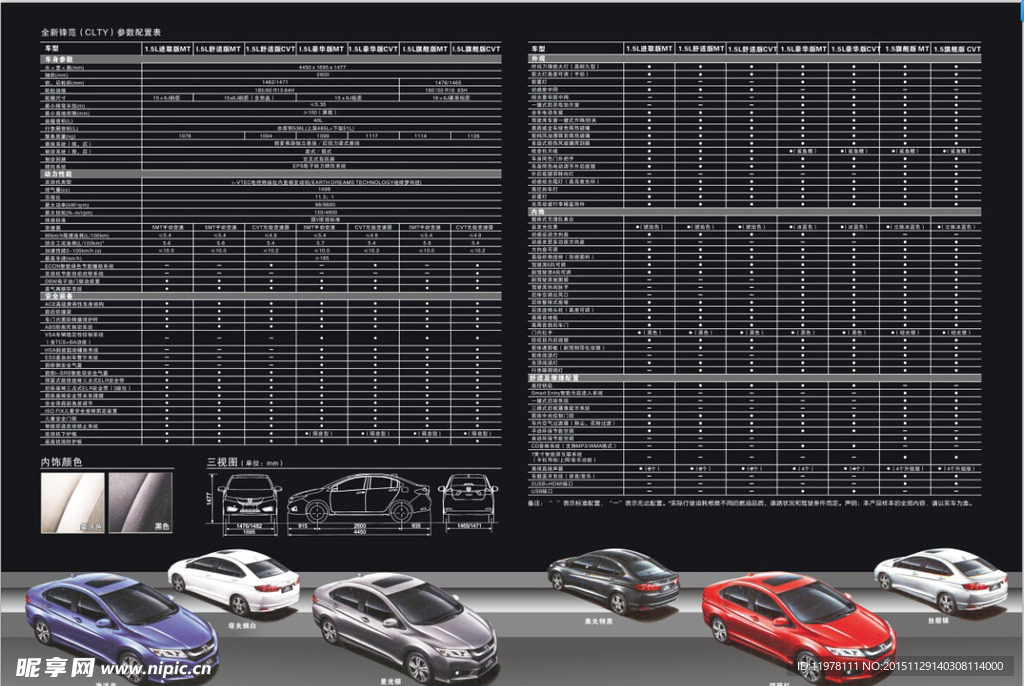Viewport: 1024px width, 686px height.
Task: Click 1.5L舒适版MT header above 外观
Action: click(701, 49)
